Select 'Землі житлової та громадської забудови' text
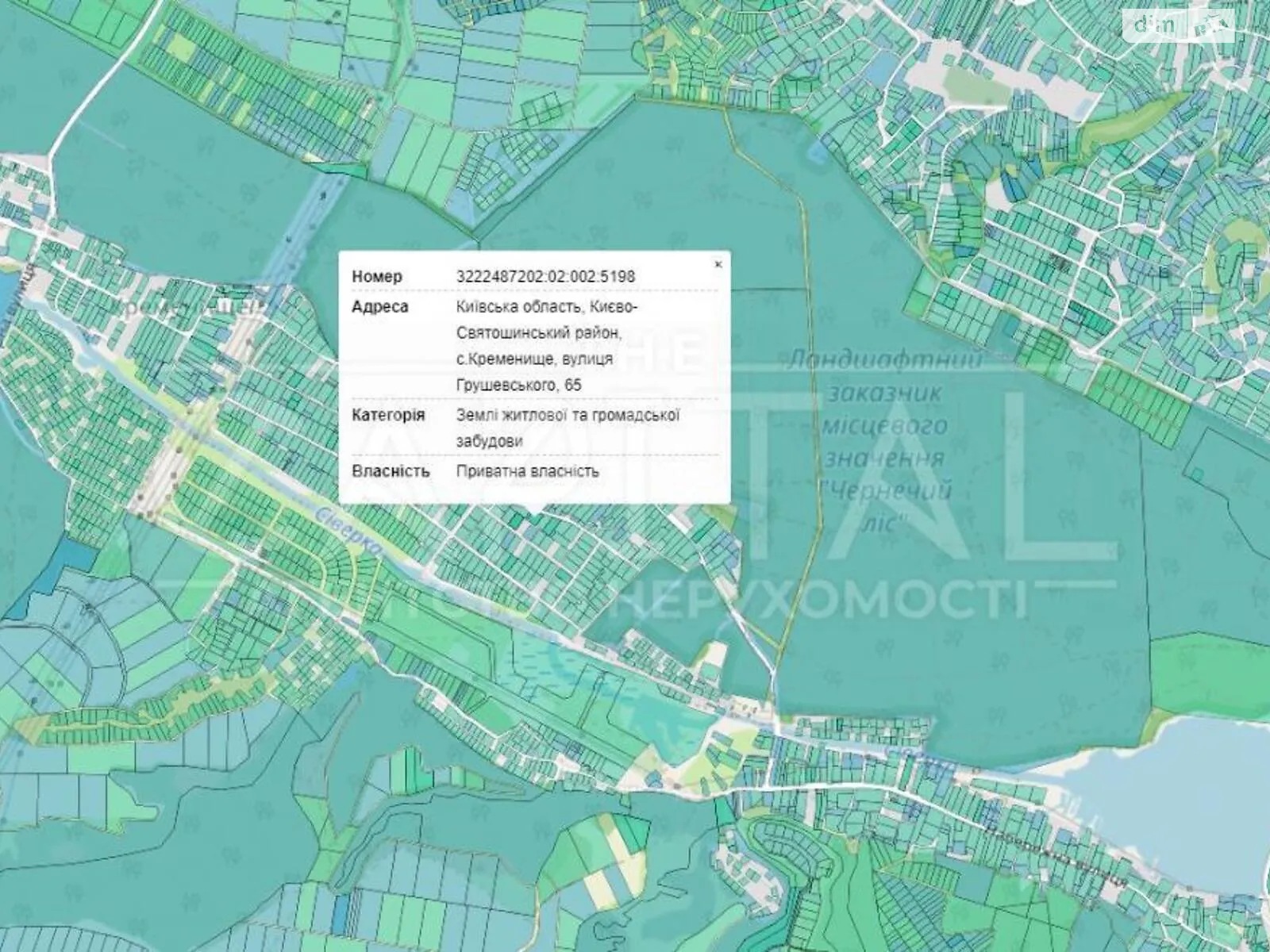This screenshot has width=1270, height=952. [x=568, y=428]
